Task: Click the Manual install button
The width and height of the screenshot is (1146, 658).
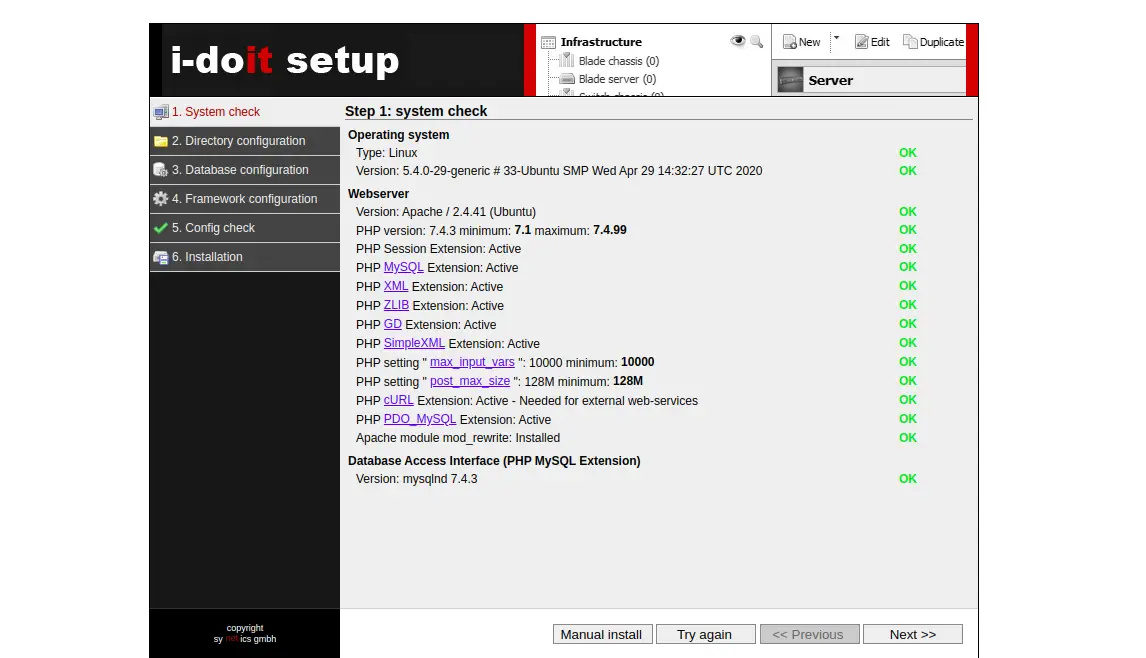Action: 601,635
